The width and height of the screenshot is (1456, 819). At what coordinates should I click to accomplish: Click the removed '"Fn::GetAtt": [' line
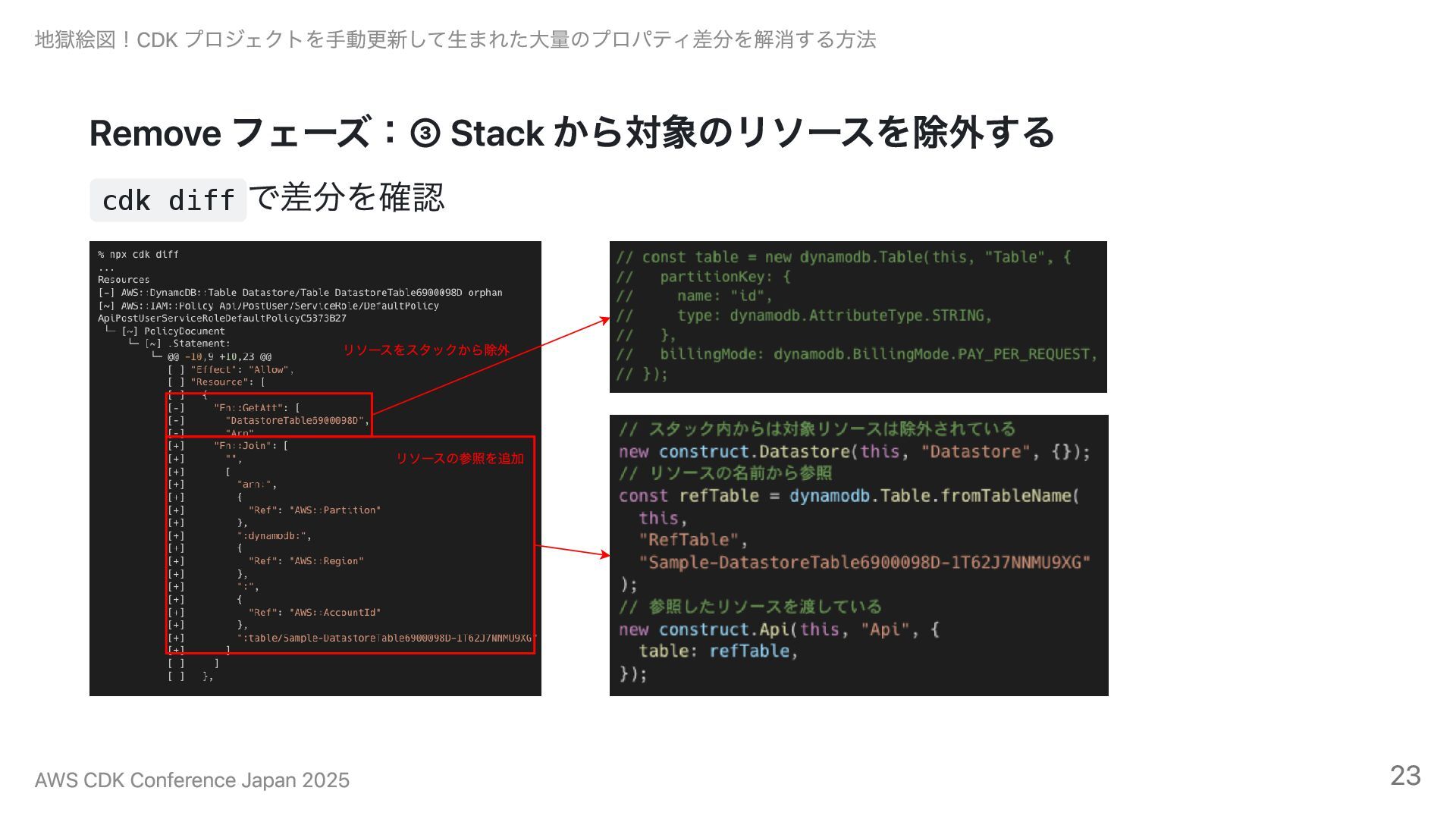[234, 408]
